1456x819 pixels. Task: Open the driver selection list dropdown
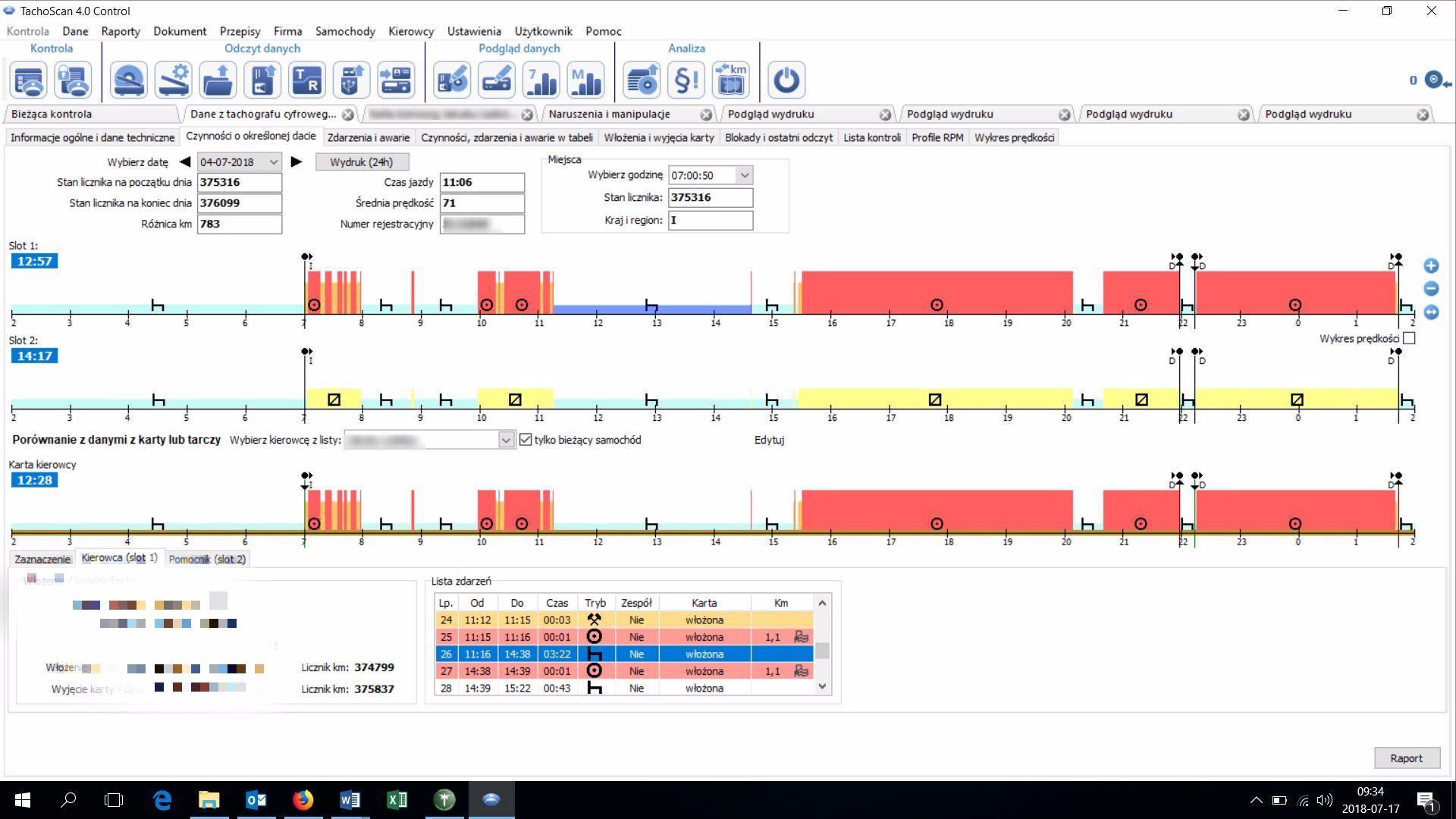[x=506, y=440]
